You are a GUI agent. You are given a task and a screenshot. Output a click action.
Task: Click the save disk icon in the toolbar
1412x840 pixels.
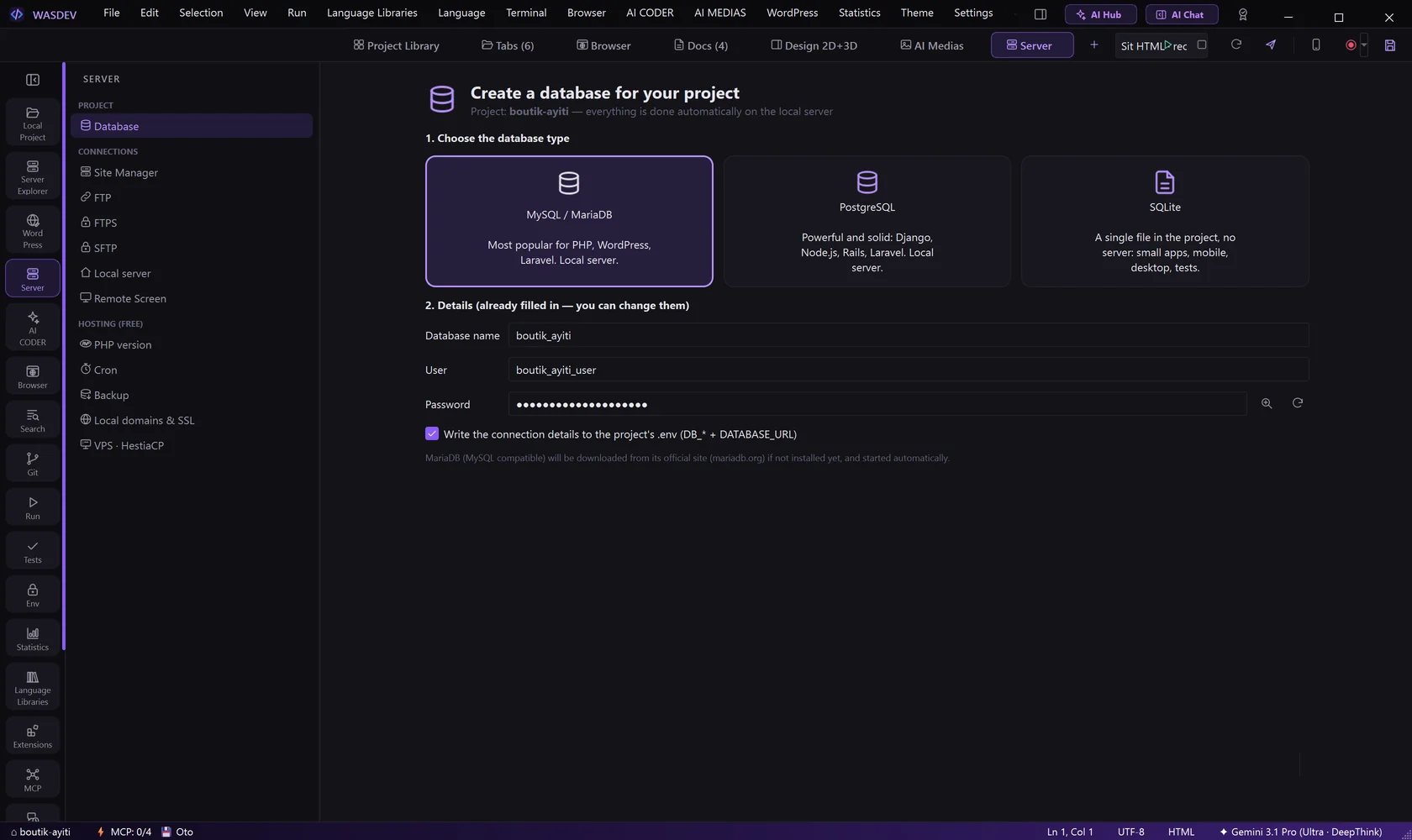(1390, 45)
